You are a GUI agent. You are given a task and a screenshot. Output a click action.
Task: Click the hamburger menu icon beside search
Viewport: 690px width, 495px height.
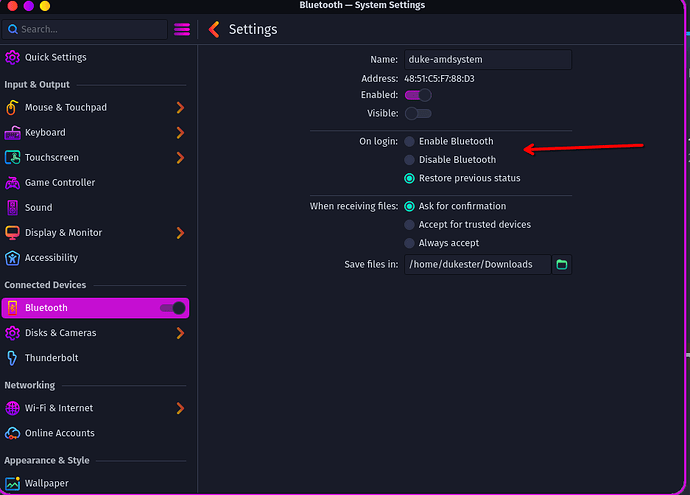(181, 29)
